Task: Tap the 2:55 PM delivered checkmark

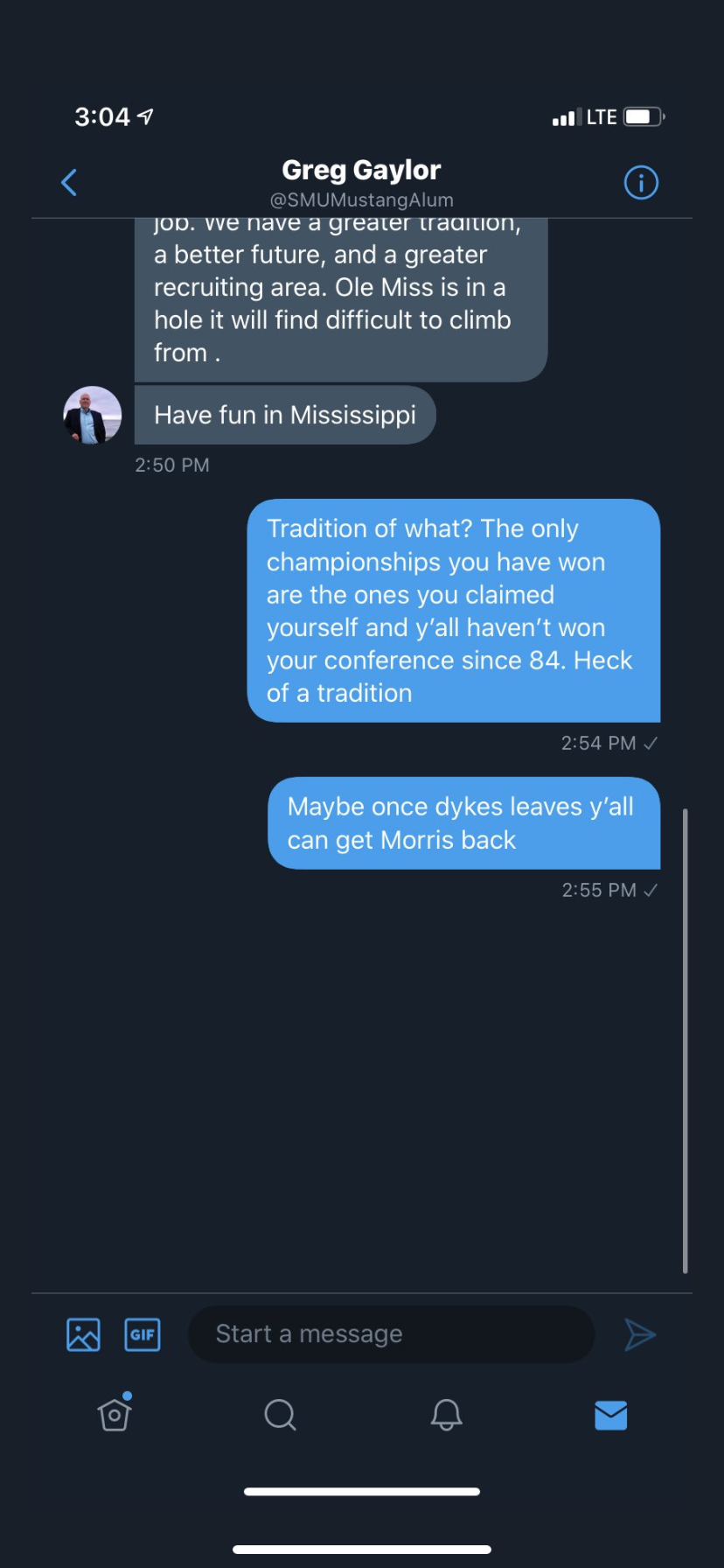Action: (651, 891)
